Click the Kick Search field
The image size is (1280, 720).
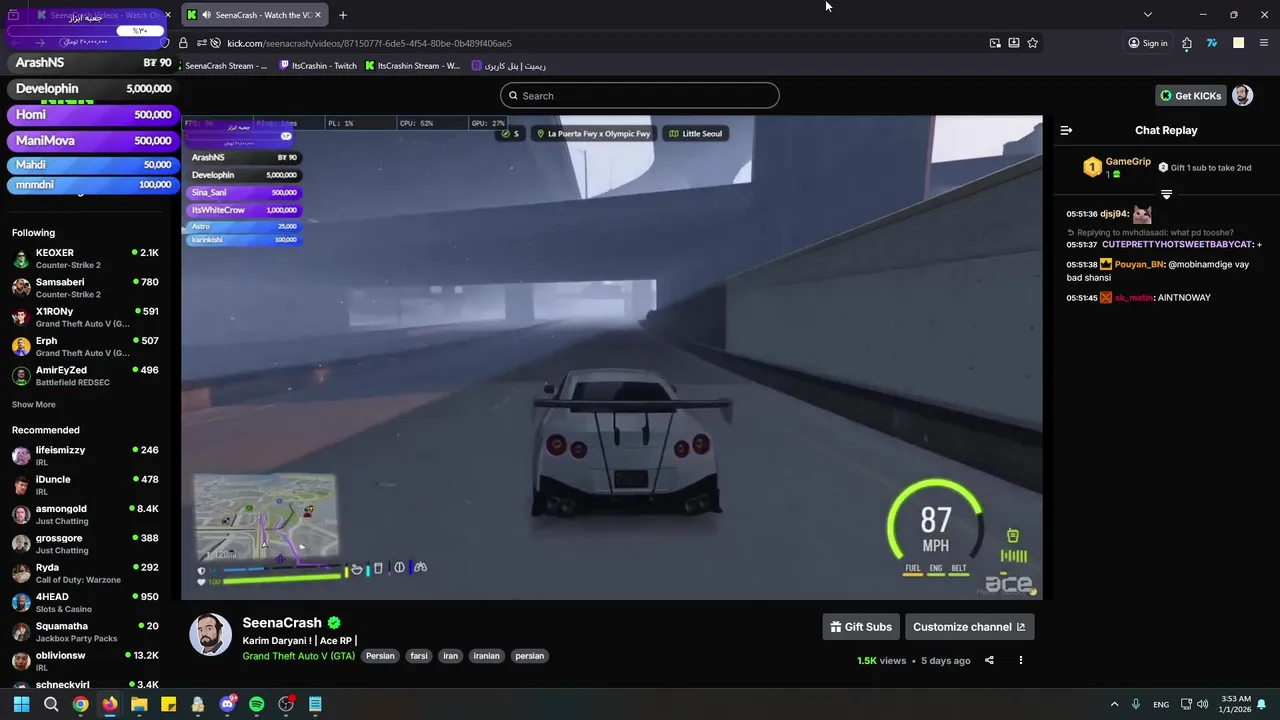(x=640, y=96)
